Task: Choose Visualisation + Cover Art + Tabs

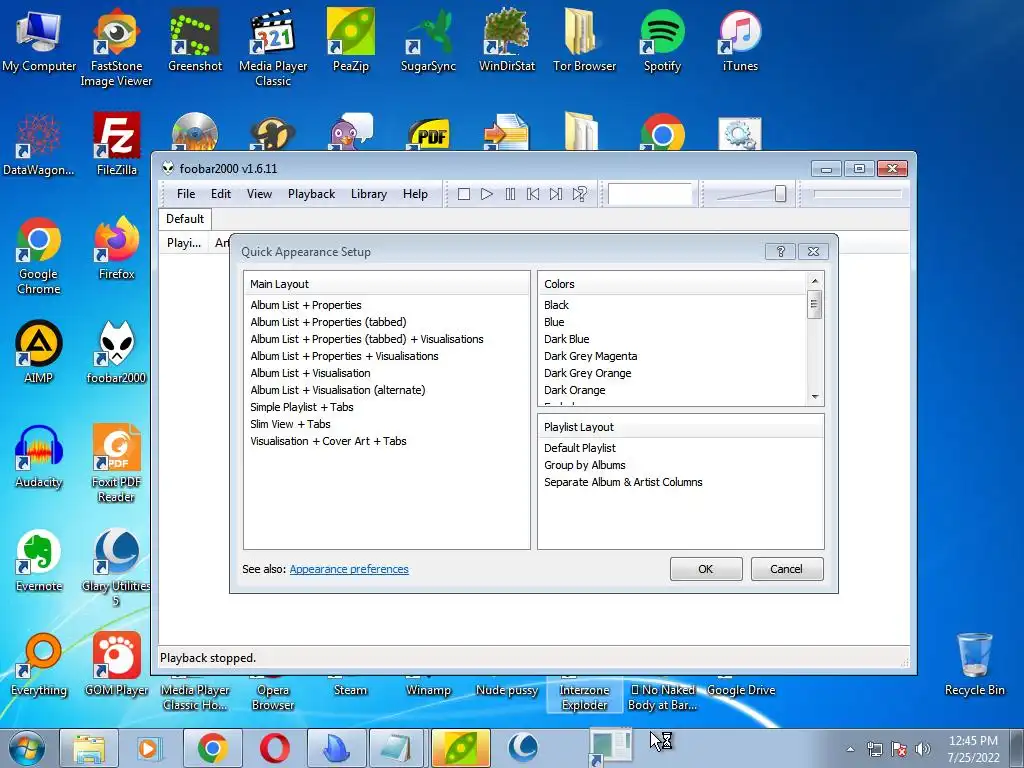Action: tap(328, 441)
